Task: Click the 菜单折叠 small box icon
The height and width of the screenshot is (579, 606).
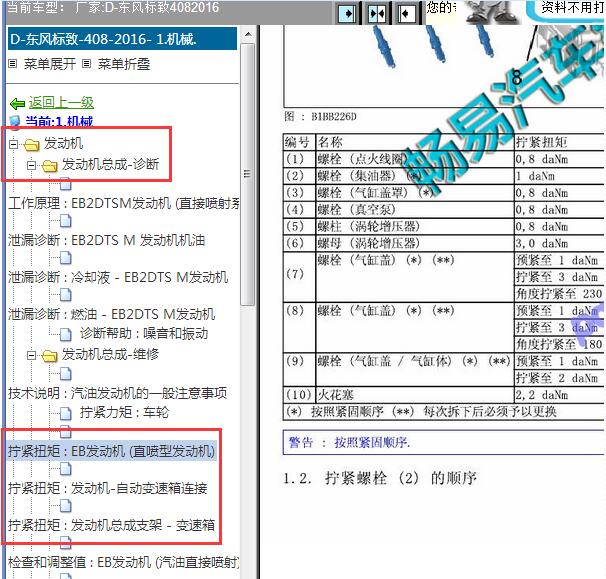Action: point(87,63)
